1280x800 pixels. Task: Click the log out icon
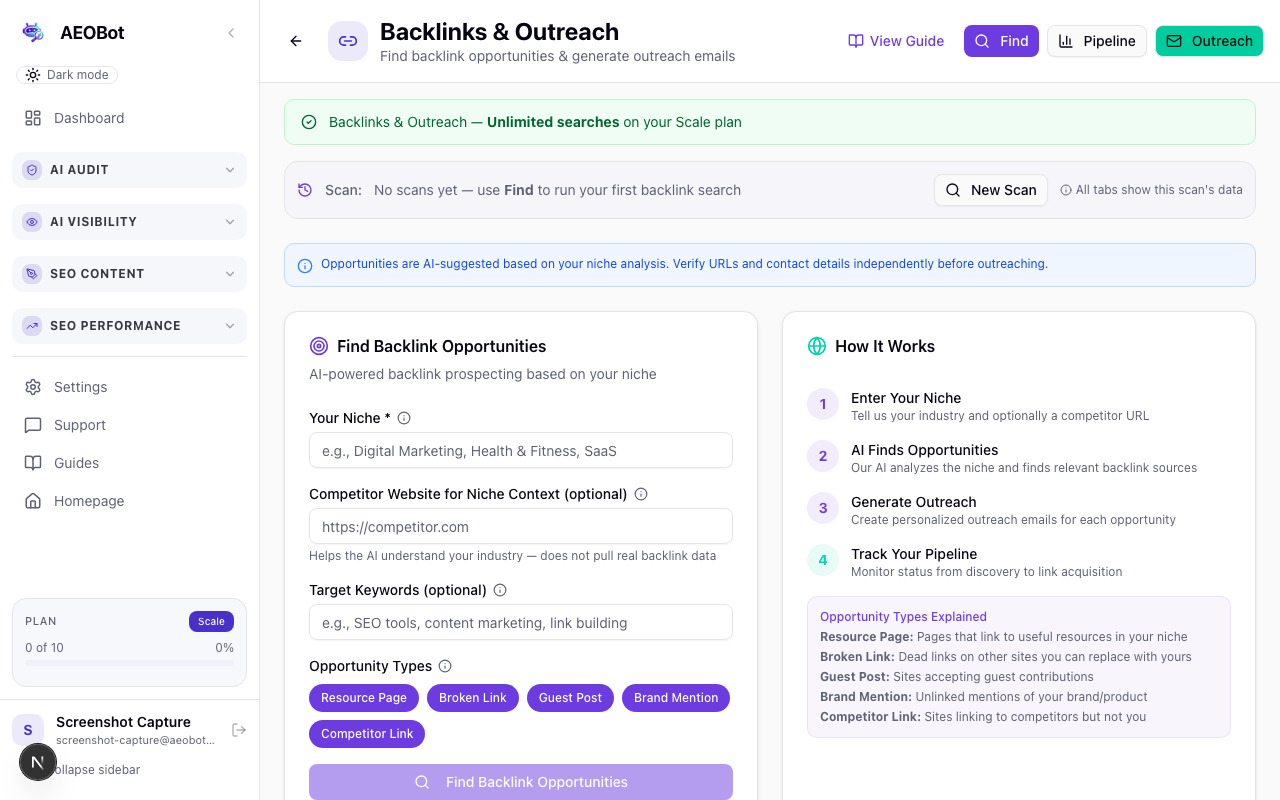239,730
